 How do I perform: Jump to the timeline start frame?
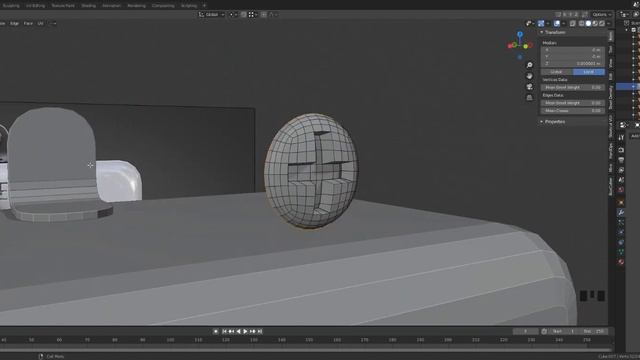(224, 331)
